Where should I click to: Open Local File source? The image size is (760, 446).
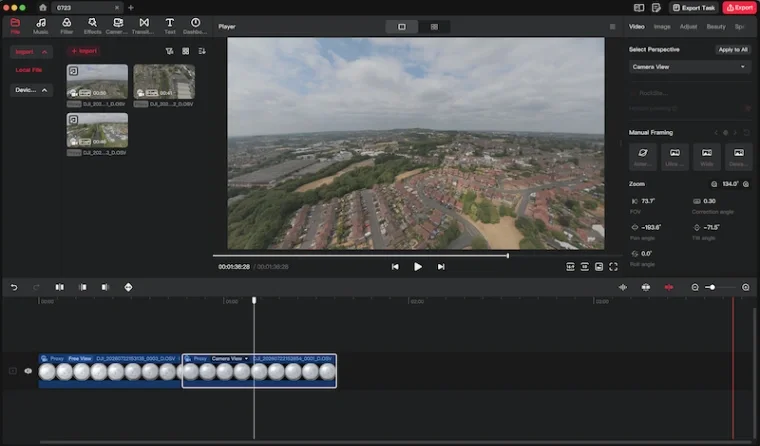29,70
